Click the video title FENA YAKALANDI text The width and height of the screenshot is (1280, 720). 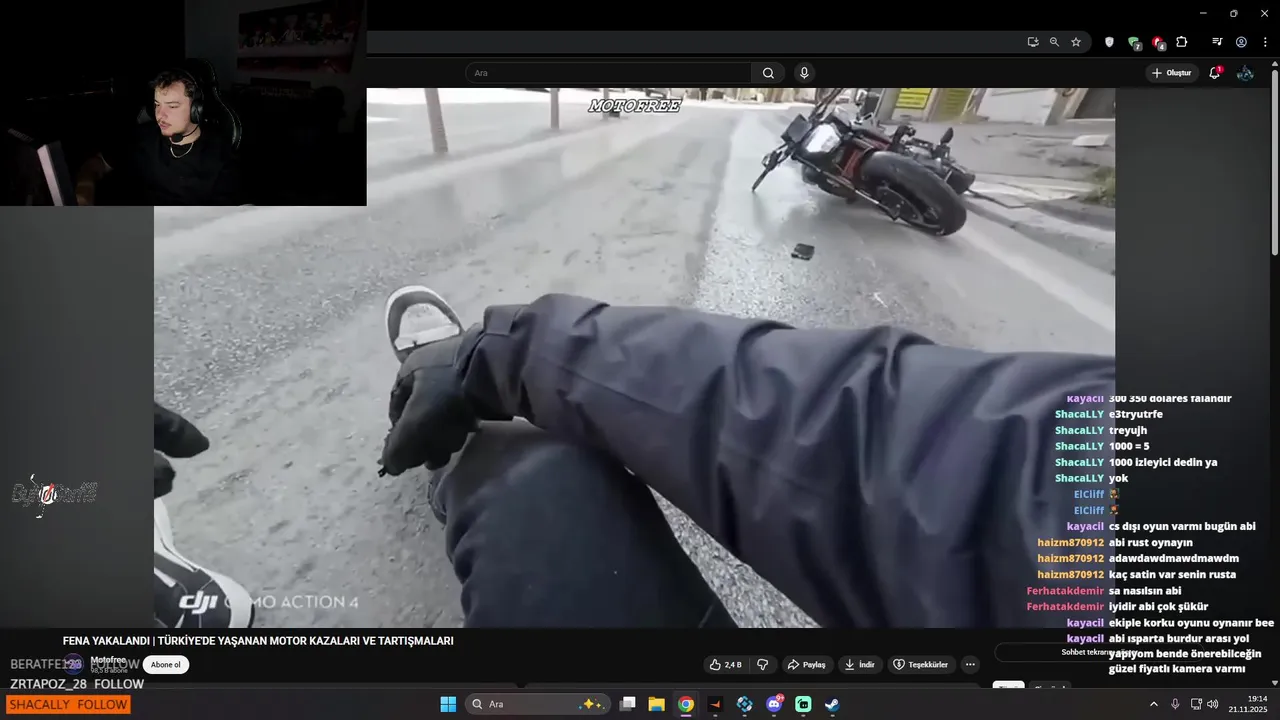click(258, 641)
